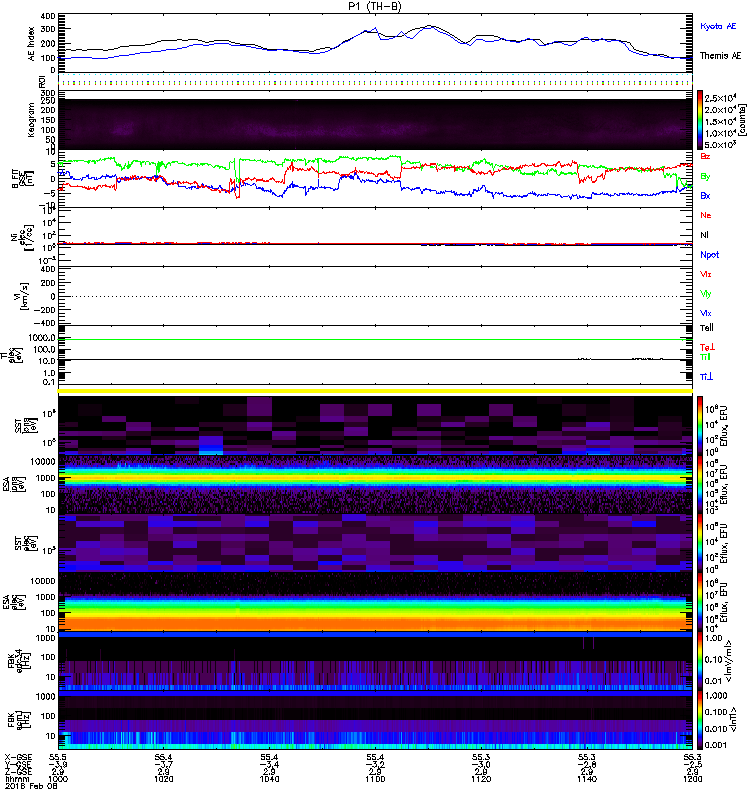Click the P1 (TH-B) plot title
Image resolution: width=750 pixels, height=800 pixels.
(x=375, y=6)
